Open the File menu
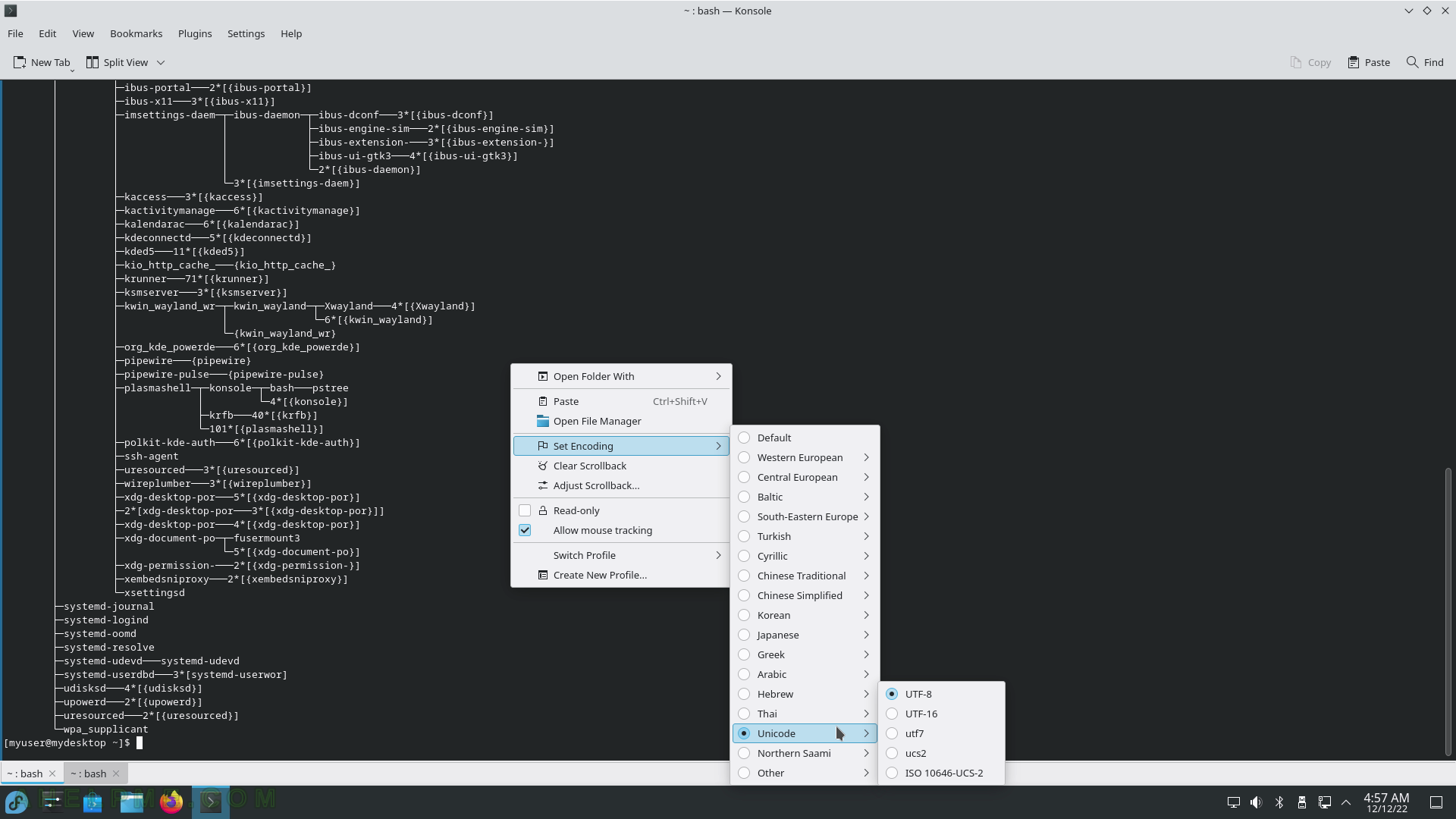 click(15, 33)
